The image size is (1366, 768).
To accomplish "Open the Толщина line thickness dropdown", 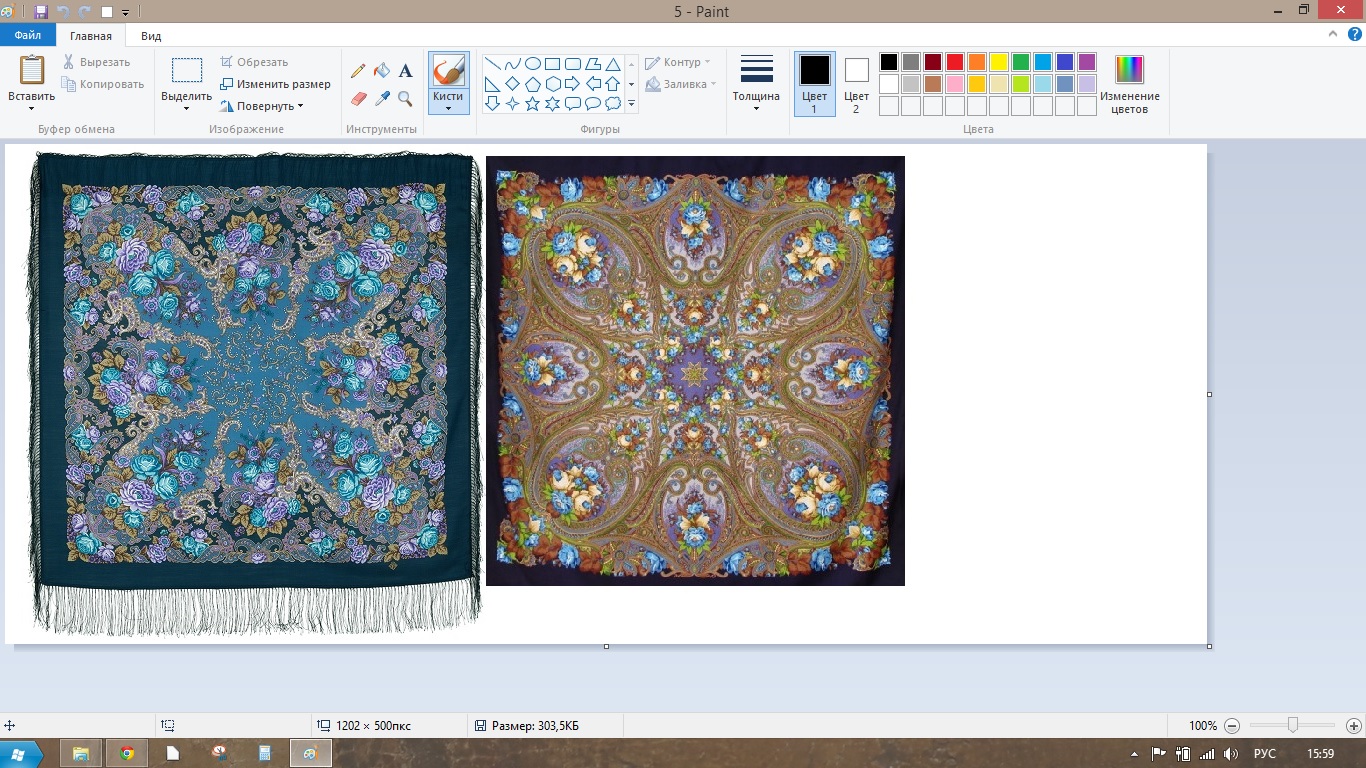I will 756,84.
